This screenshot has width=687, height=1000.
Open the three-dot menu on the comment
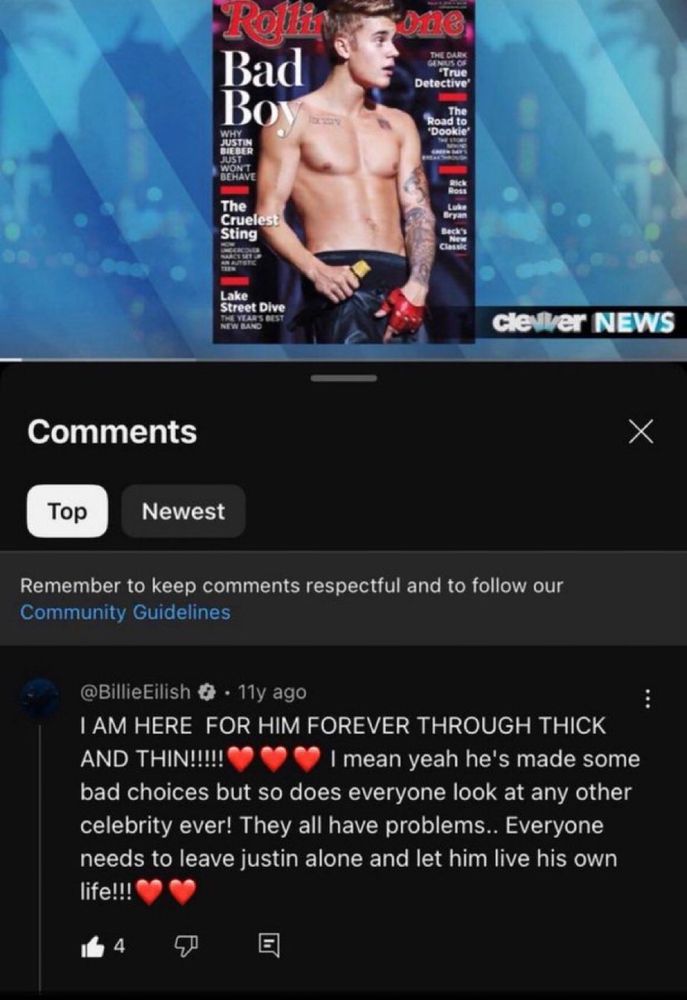(647, 699)
